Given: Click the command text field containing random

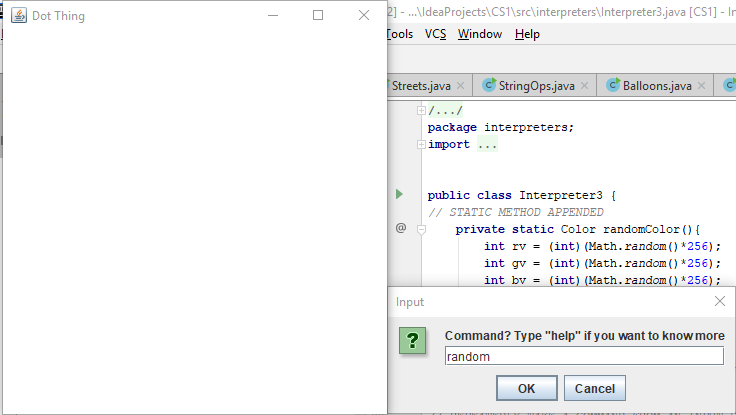Looking at the screenshot, I should click(x=584, y=356).
